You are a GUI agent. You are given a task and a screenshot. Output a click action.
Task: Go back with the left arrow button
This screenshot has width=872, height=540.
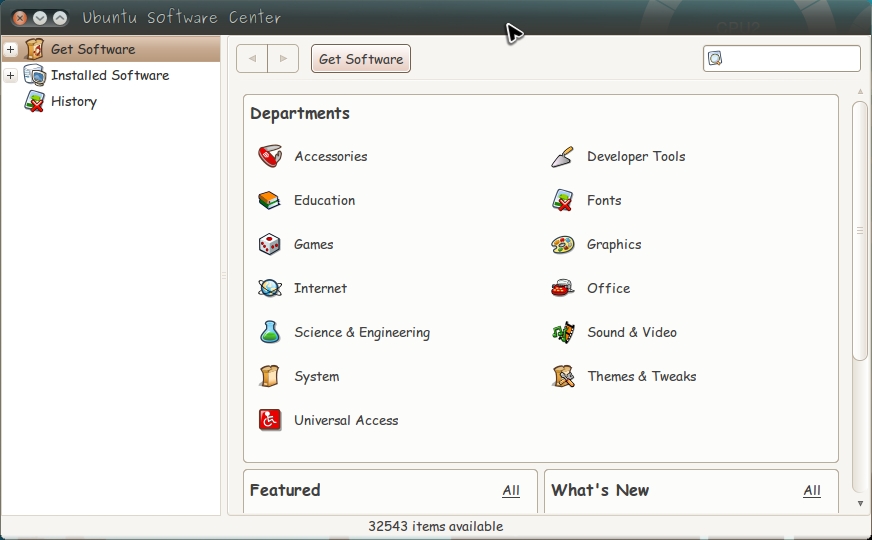(252, 58)
